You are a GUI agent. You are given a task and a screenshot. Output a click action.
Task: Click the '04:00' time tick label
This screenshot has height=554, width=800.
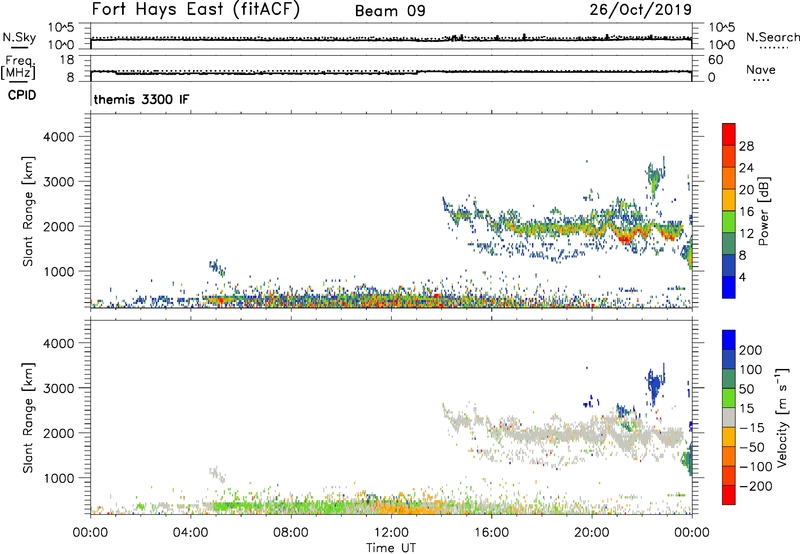[x=191, y=533]
